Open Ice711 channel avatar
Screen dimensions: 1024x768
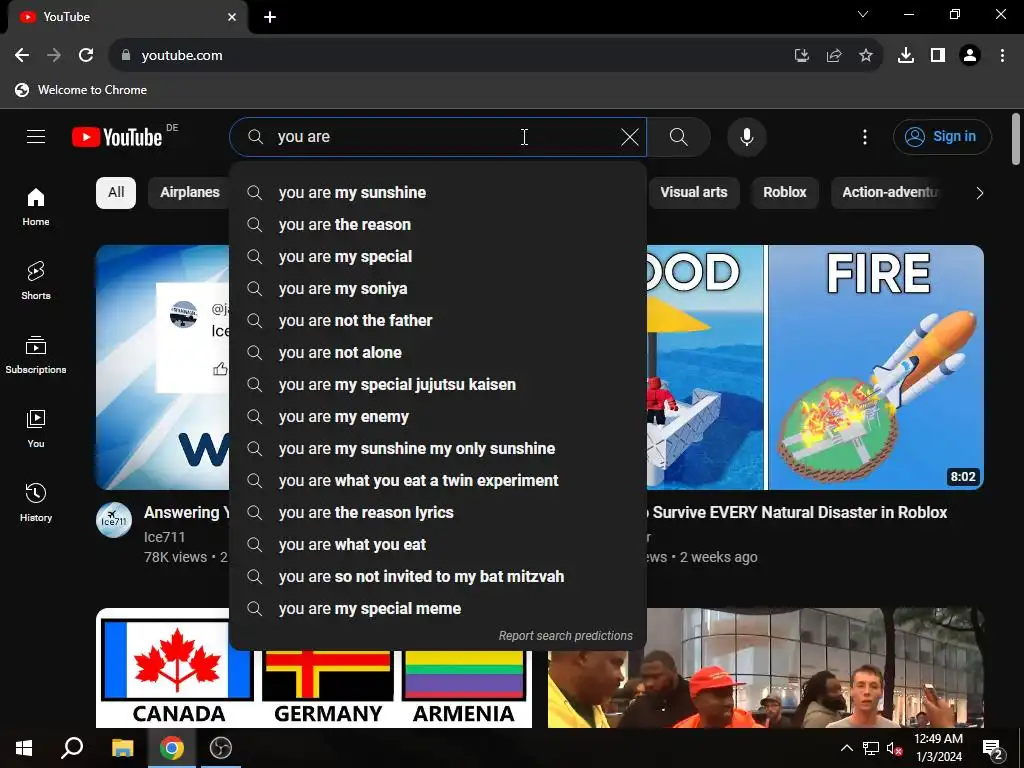pyautogui.click(x=114, y=520)
